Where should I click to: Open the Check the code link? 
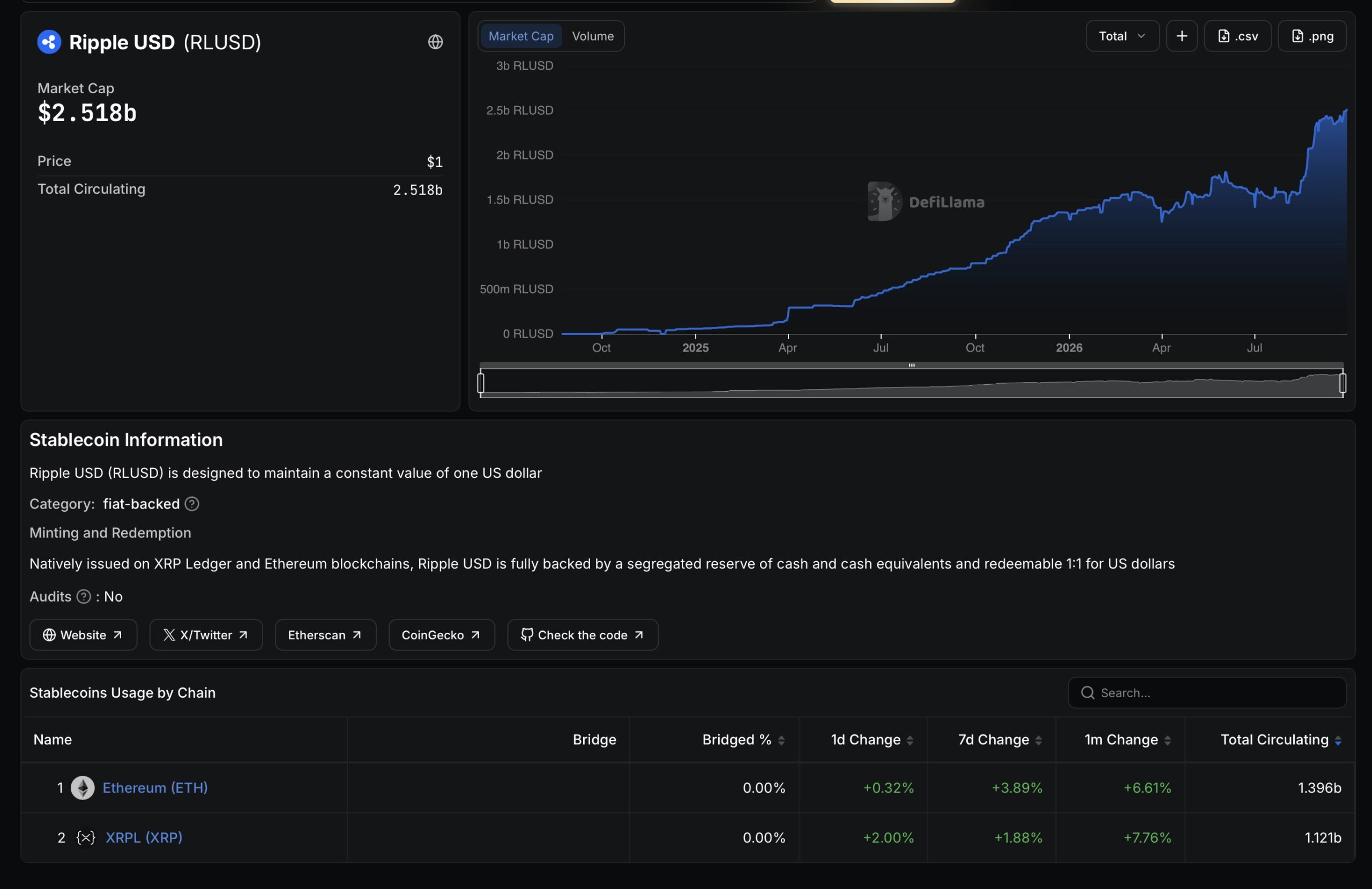pyautogui.click(x=583, y=635)
